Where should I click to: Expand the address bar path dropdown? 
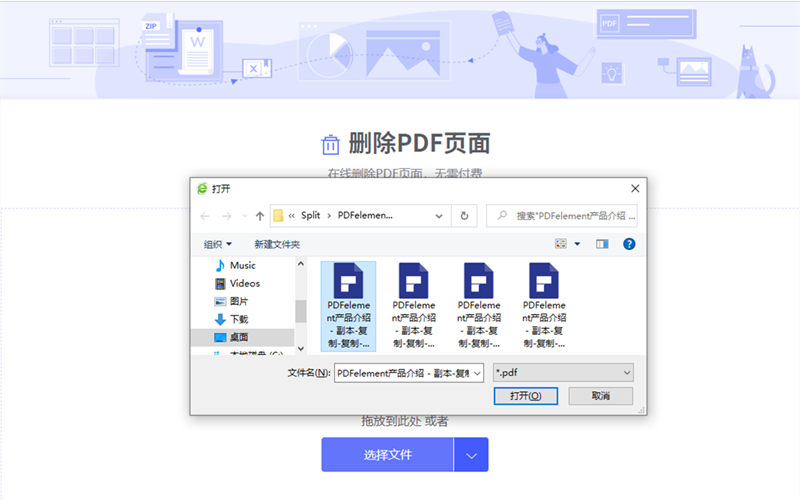(x=439, y=216)
